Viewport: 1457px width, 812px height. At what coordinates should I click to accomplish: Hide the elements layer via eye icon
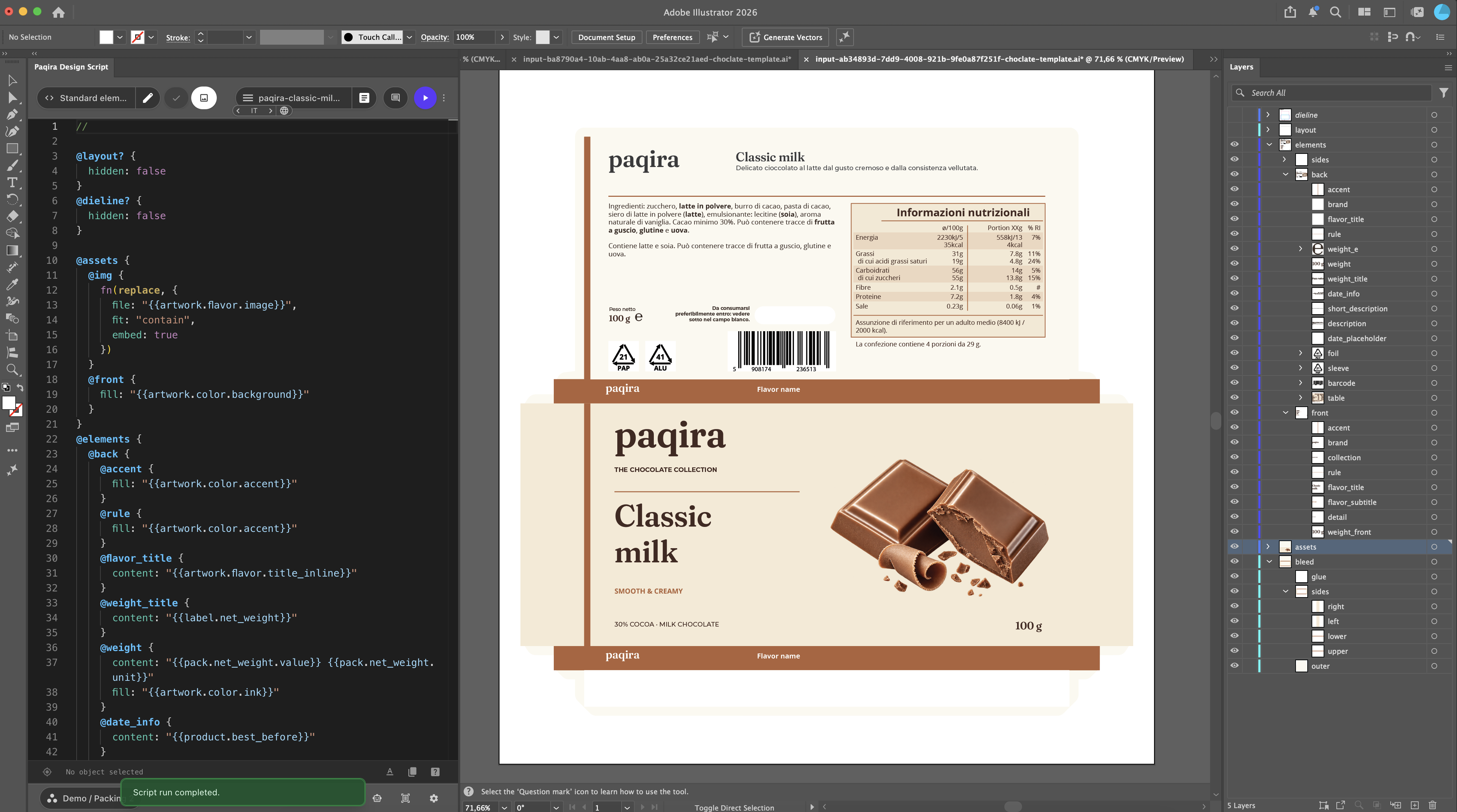(1234, 145)
